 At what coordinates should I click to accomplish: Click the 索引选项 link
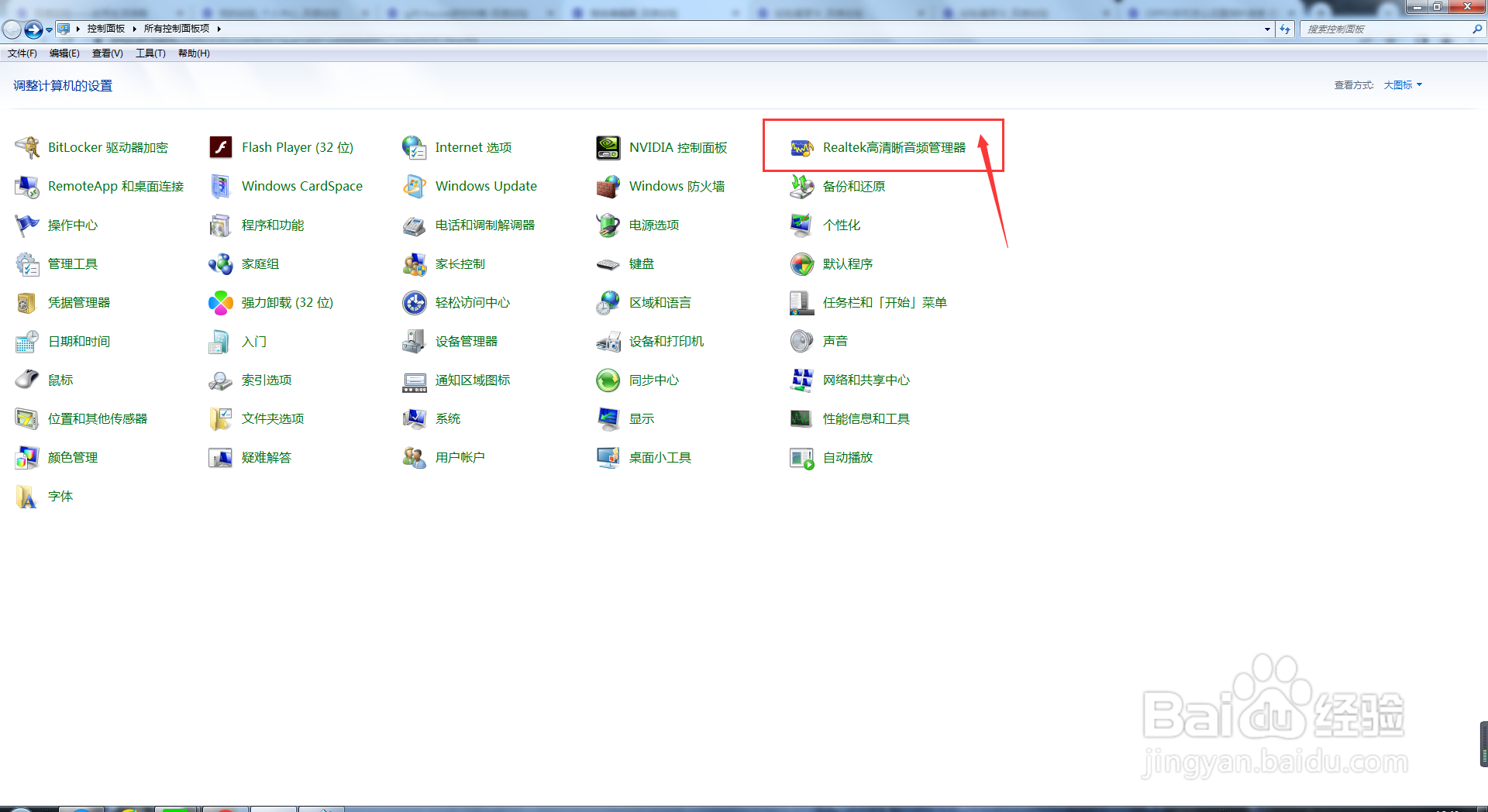267,380
